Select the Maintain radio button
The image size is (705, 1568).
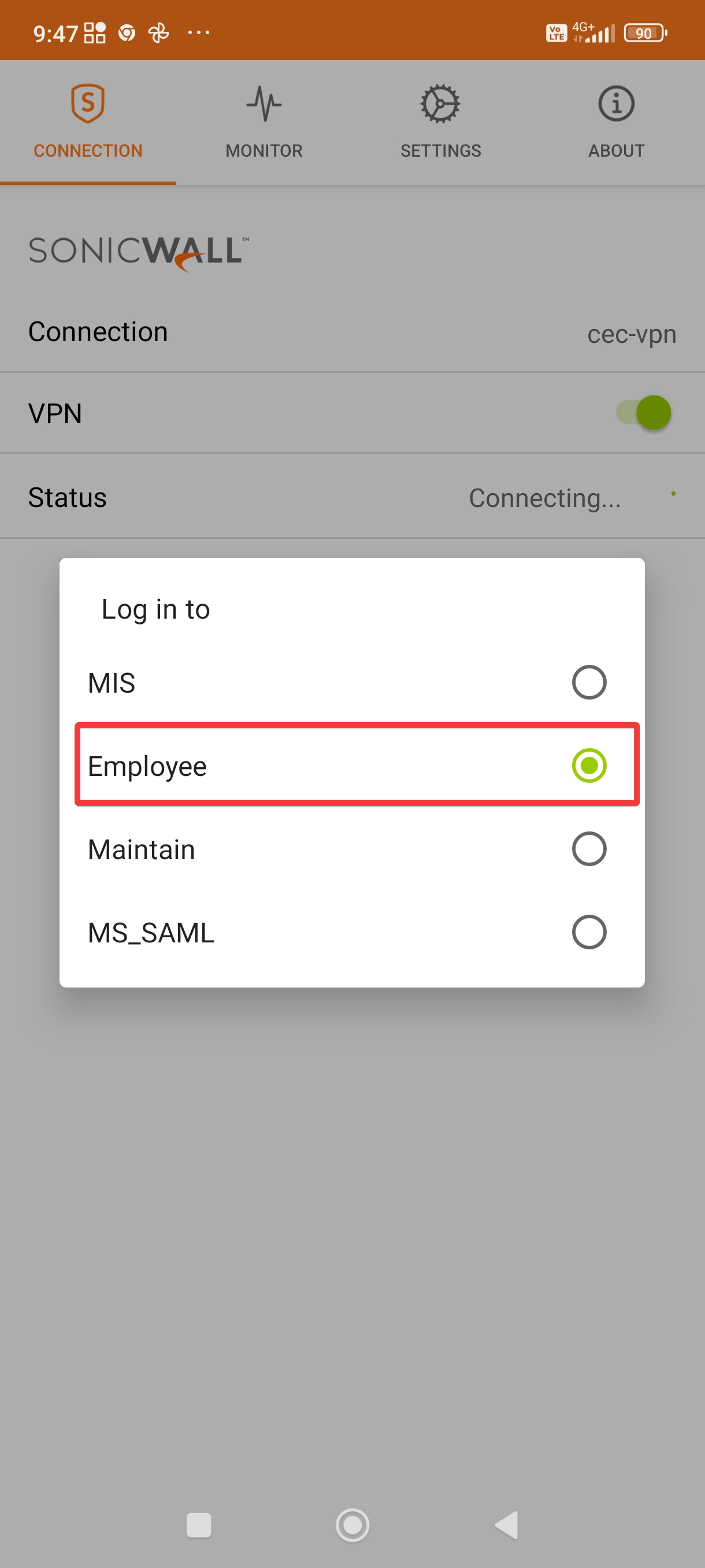589,849
